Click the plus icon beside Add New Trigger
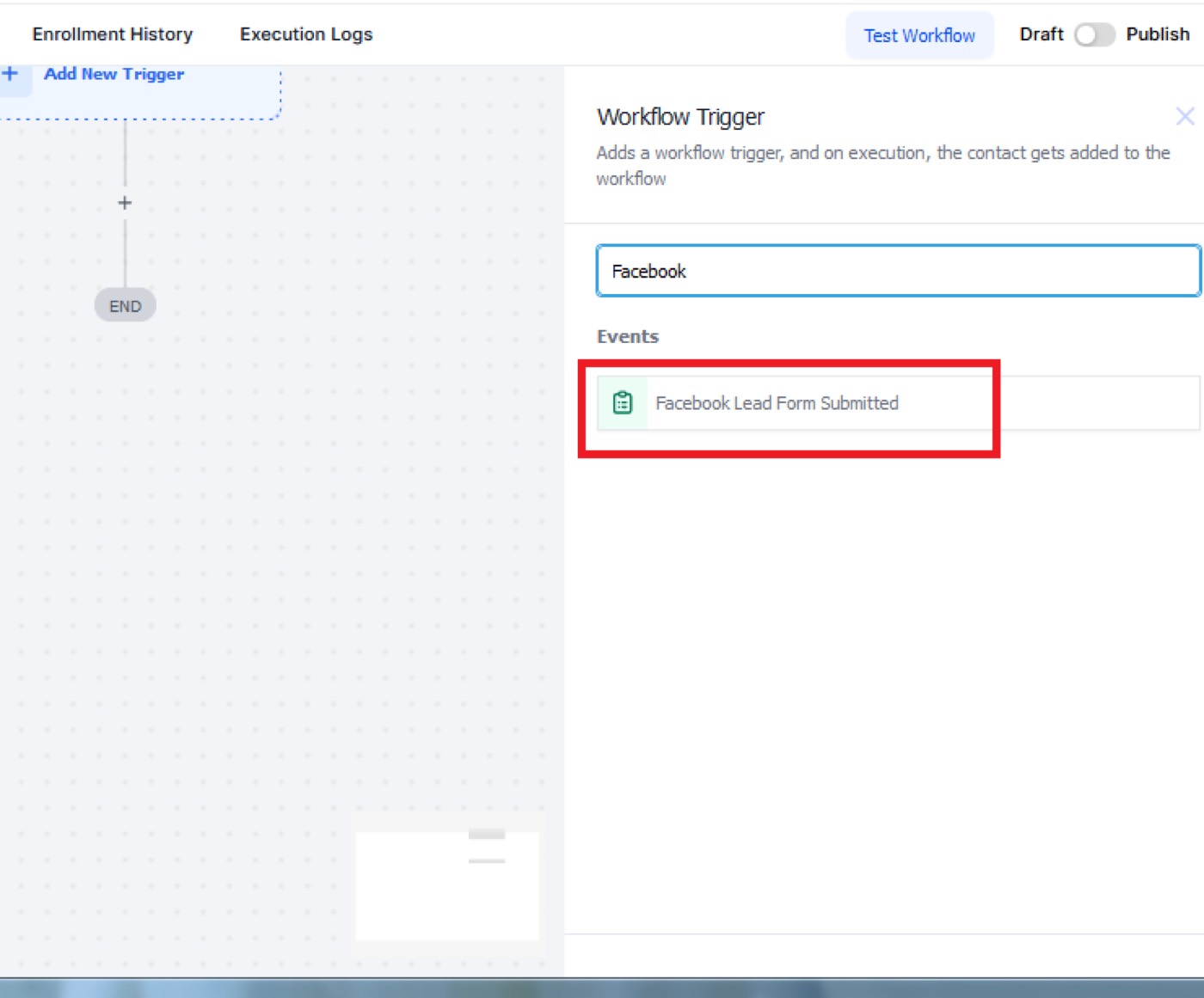 [10, 74]
